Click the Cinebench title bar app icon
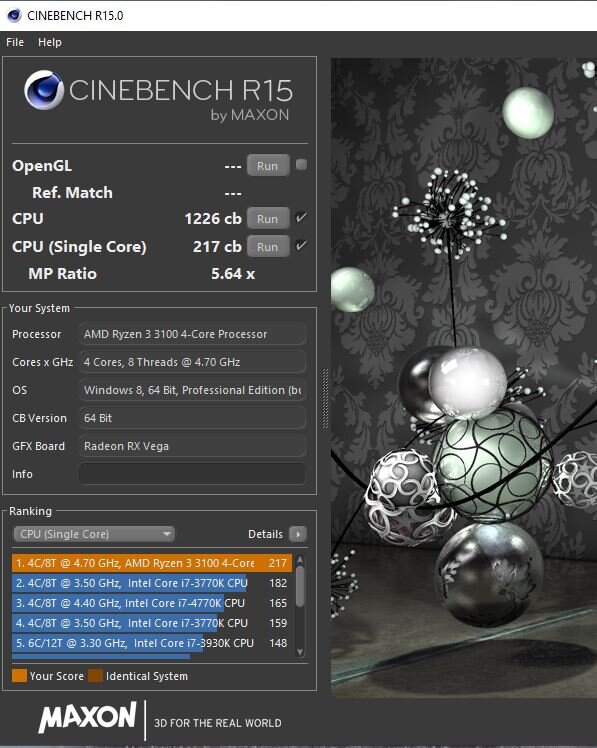This screenshot has width=597, height=748. [14, 15]
